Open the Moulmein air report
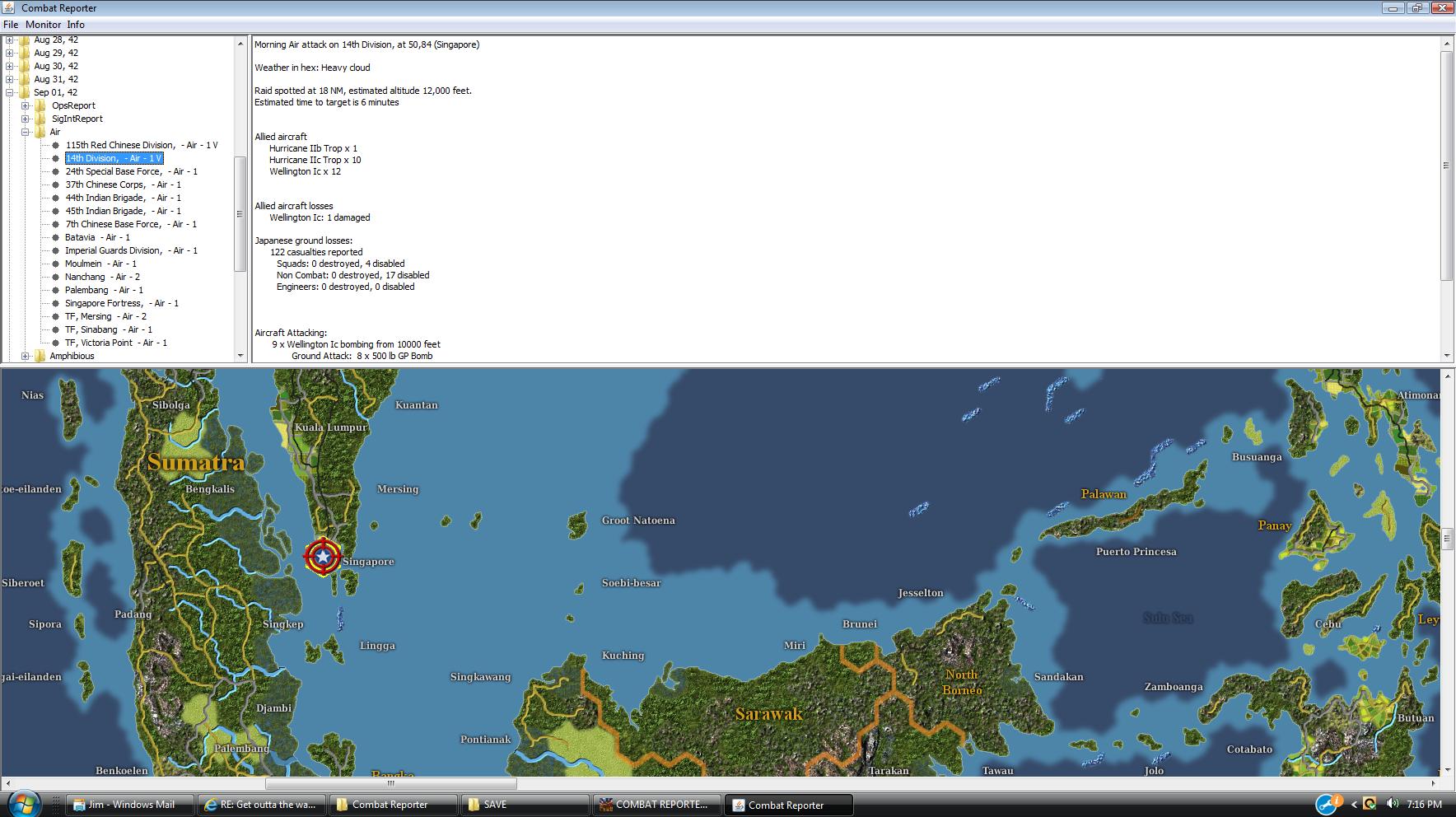Image resolution: width=1456 pixels, height=817 pixels. pyautogui.click(x=101, y=264)
